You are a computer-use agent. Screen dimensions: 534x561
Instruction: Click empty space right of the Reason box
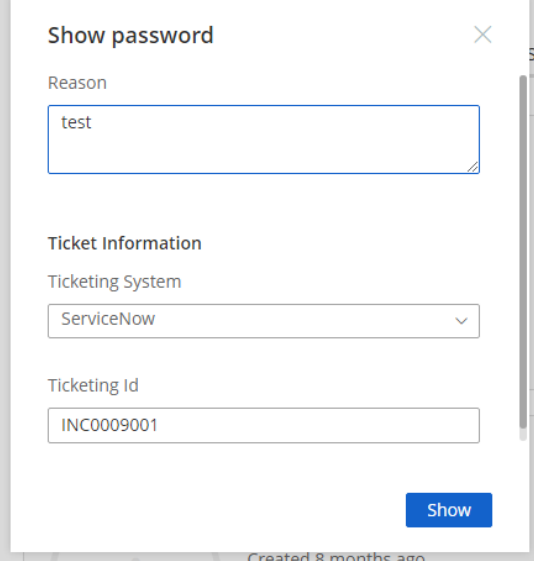coord(499,140)
